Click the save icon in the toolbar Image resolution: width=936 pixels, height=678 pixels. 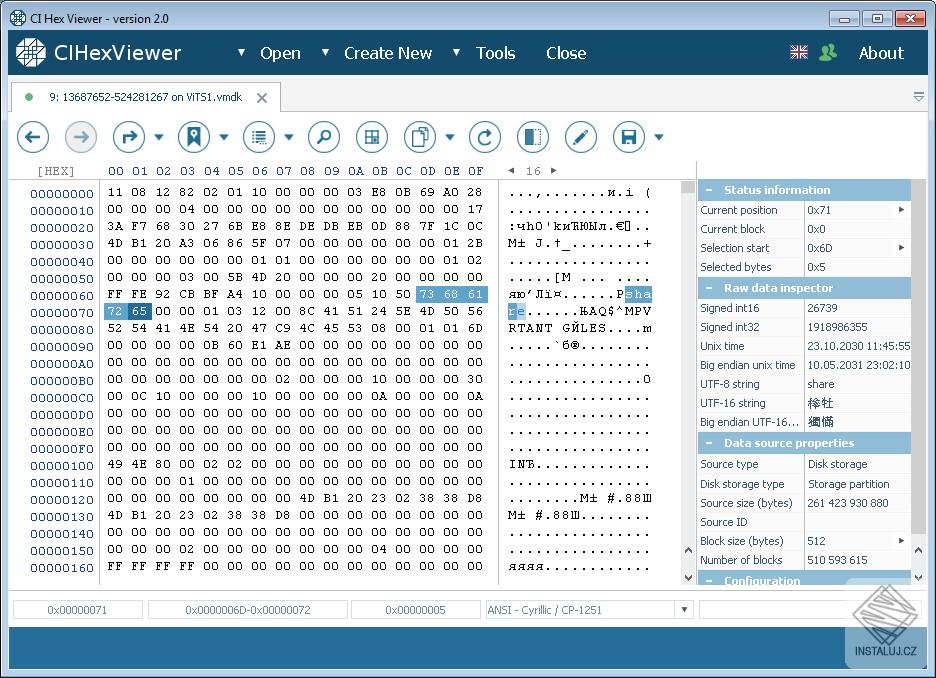tap(630, 137)
